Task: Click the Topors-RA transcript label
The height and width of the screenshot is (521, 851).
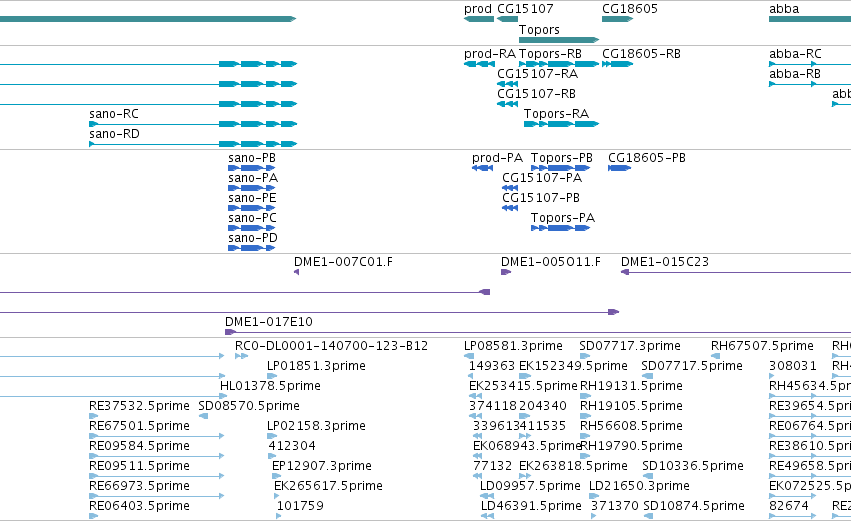Action: point(556,115)
